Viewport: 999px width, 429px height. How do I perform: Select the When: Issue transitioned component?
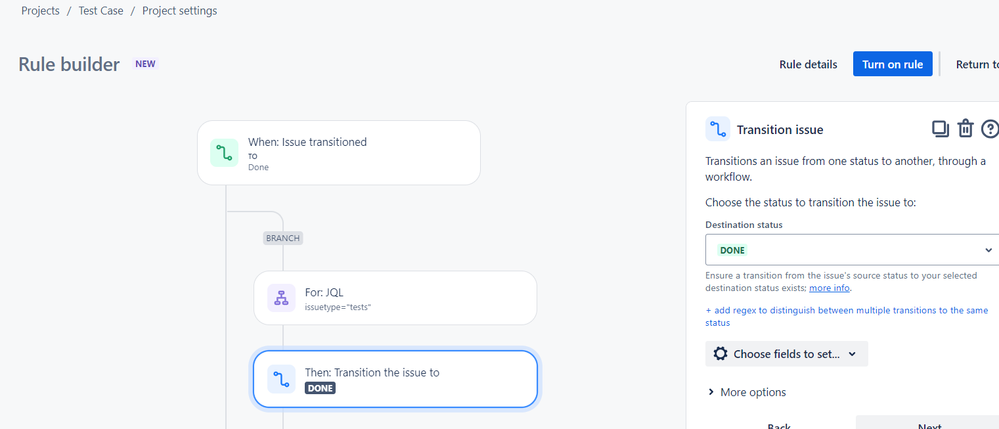tap(339, 153)
